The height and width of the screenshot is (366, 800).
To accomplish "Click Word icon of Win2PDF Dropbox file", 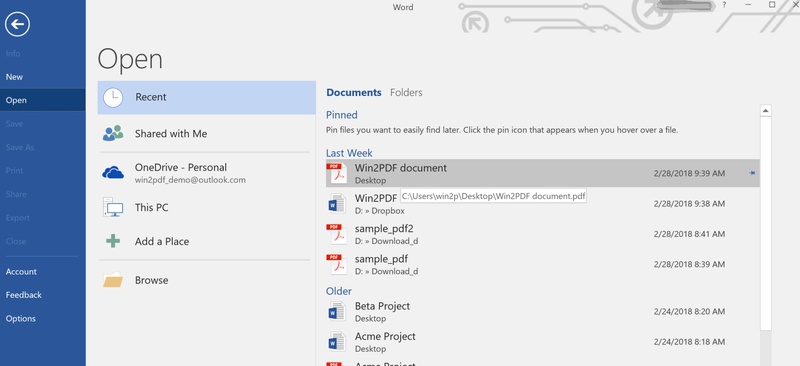I will [x=337, y=204].
